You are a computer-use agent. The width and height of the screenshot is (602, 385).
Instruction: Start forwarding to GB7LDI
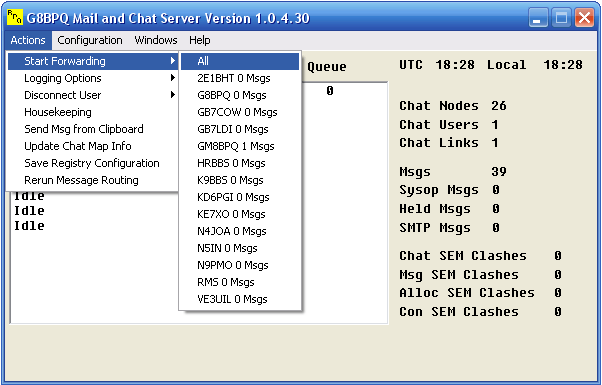pos(240,129)
